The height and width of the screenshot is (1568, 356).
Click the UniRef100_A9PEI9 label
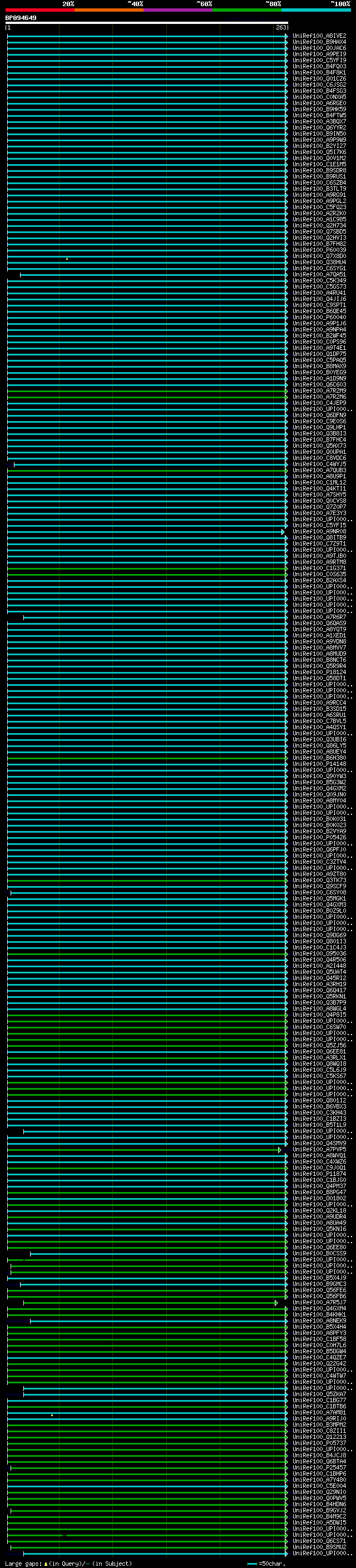point(319,54)
